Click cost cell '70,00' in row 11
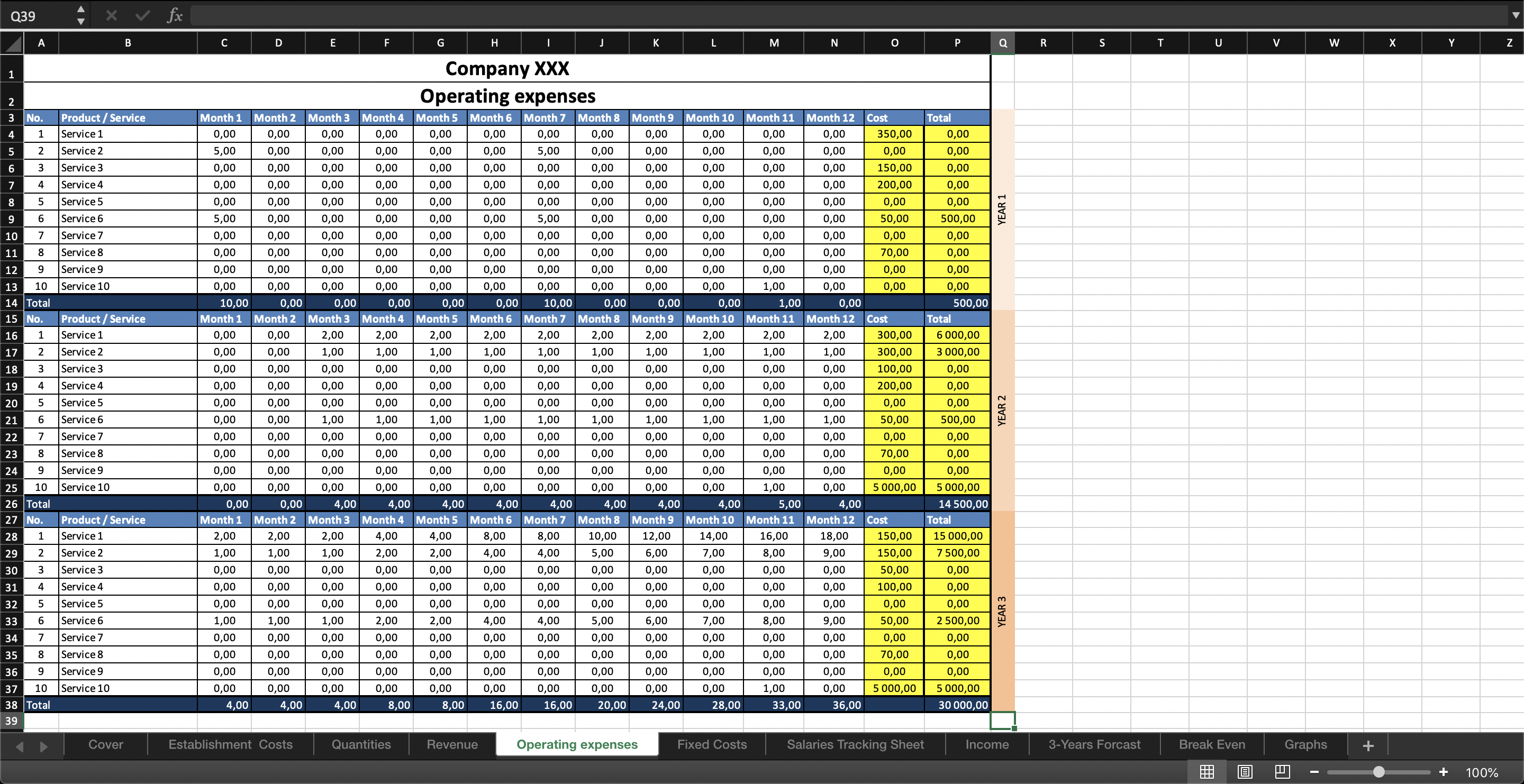This screenshot has height=784, width=1524. [x=894, y=252]
